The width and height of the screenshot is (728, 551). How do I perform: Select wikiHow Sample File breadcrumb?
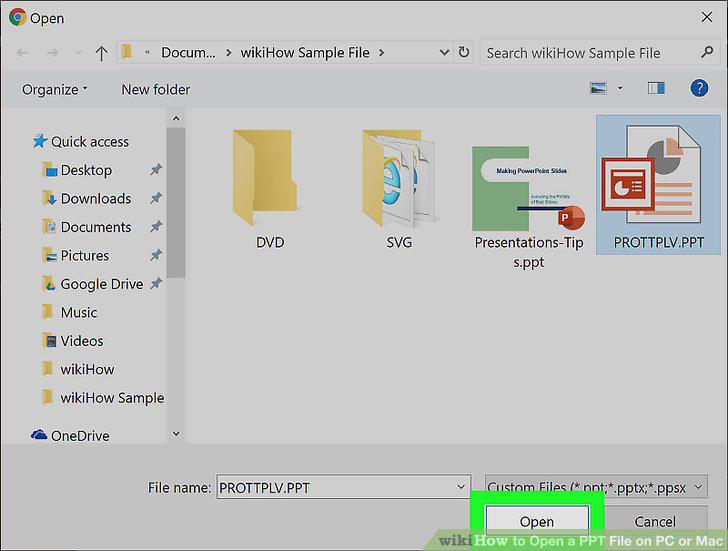click(x=305, y=52)
